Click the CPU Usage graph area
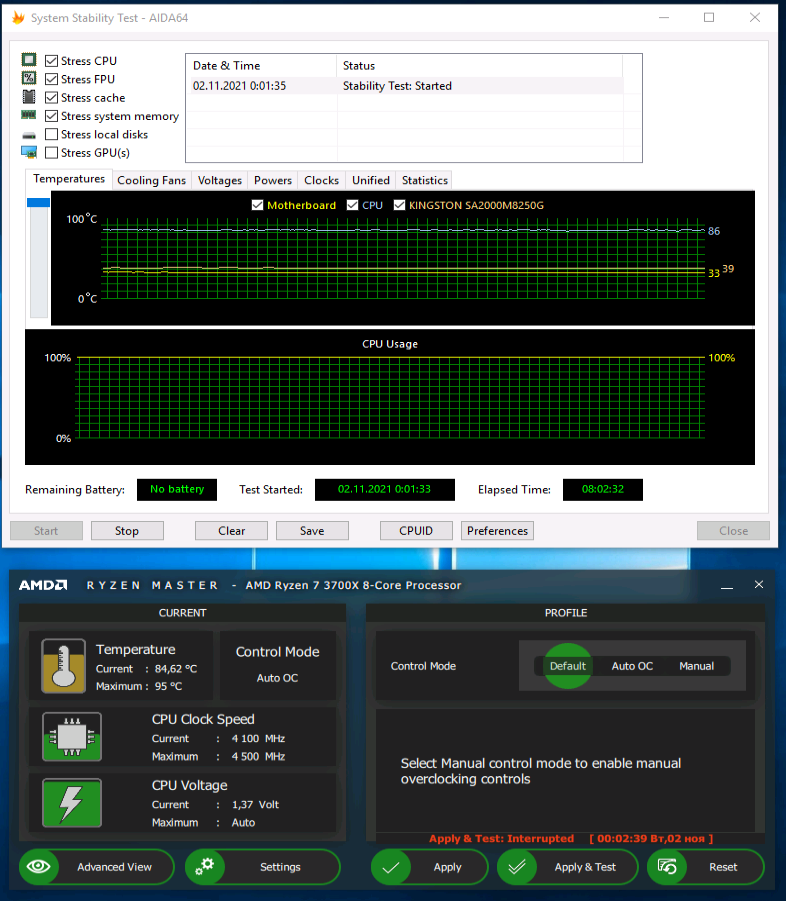Image resolution: width=786 pixels, height=901 pixels. tap(390, 397)
